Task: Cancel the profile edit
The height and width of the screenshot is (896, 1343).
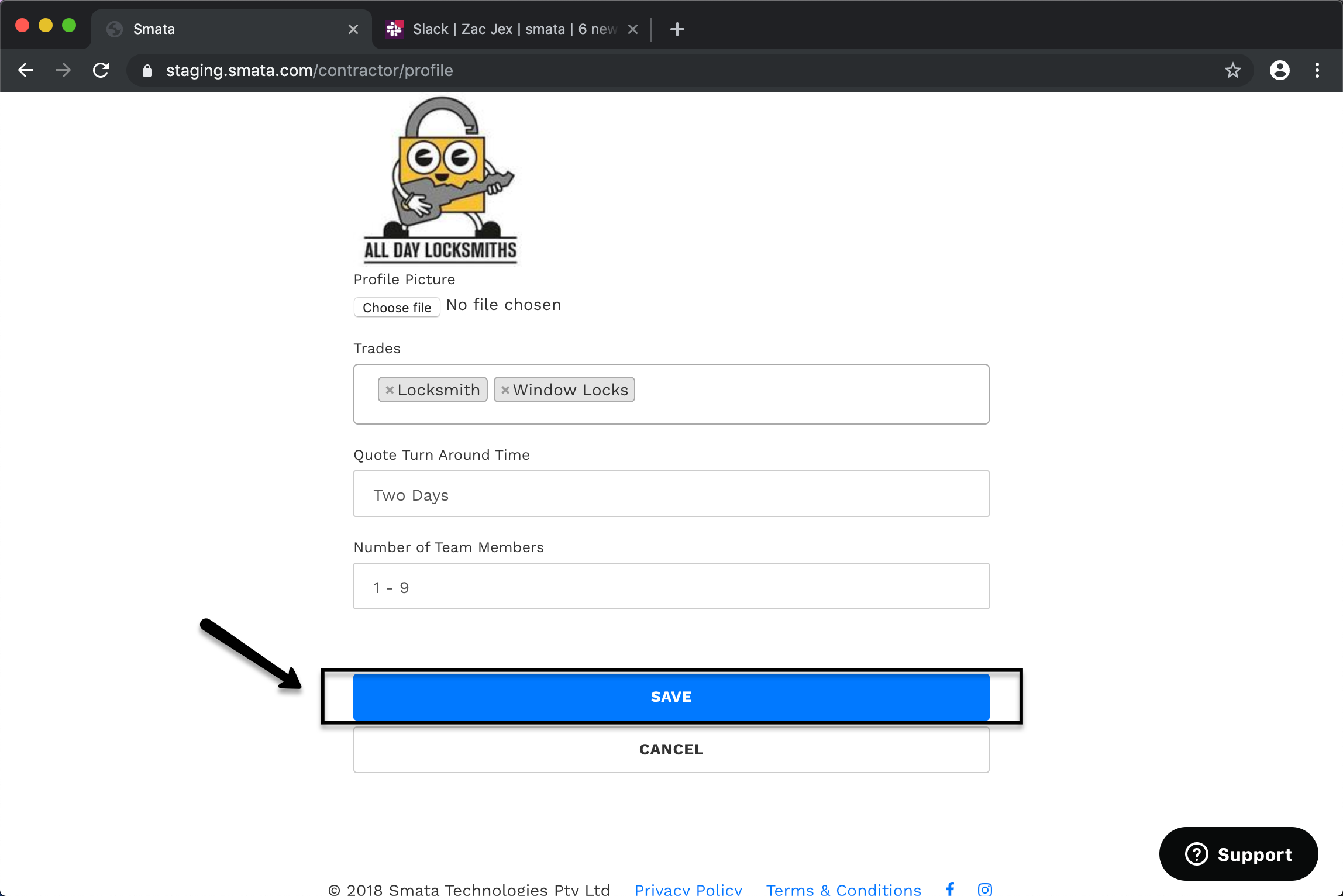Action: pyautogui.click(x=671, y=749)
